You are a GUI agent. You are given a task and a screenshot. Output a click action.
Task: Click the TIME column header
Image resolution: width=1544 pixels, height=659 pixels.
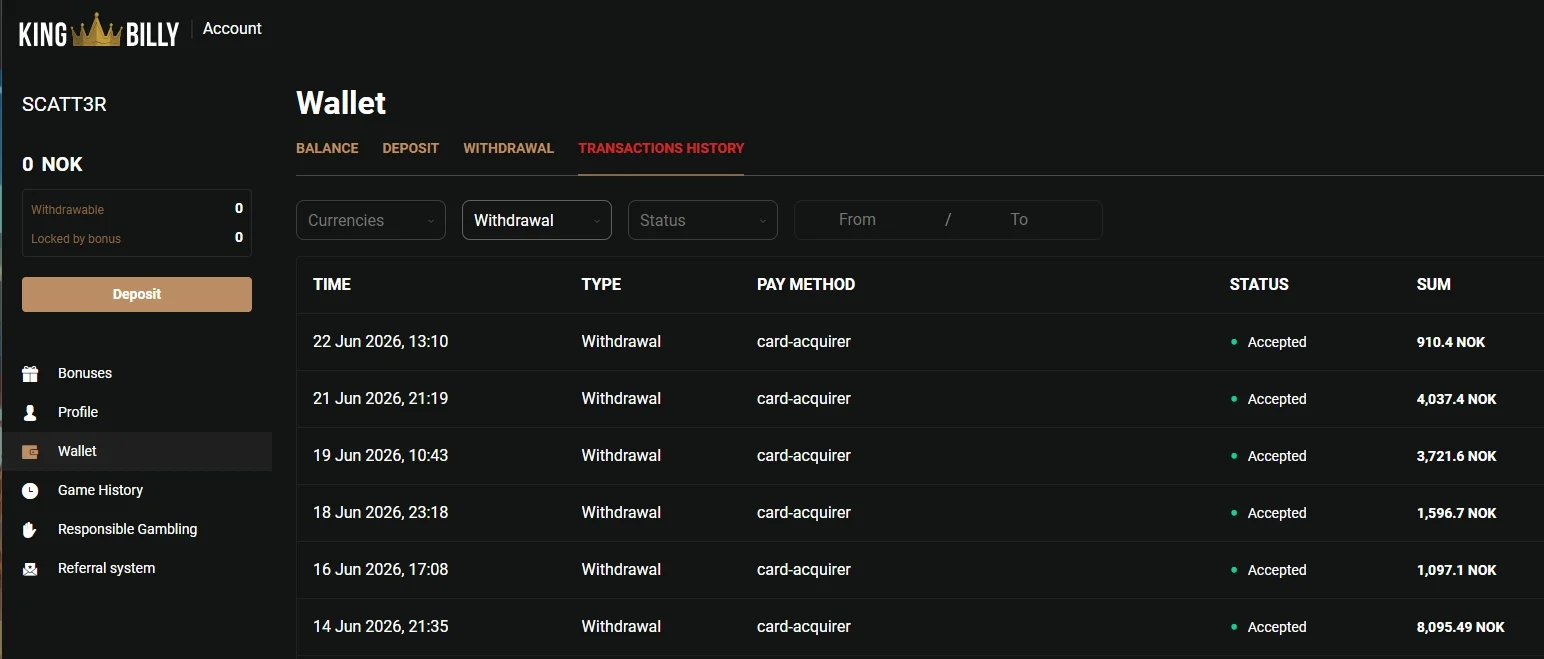pyautogui.click(x=332, y=284)
